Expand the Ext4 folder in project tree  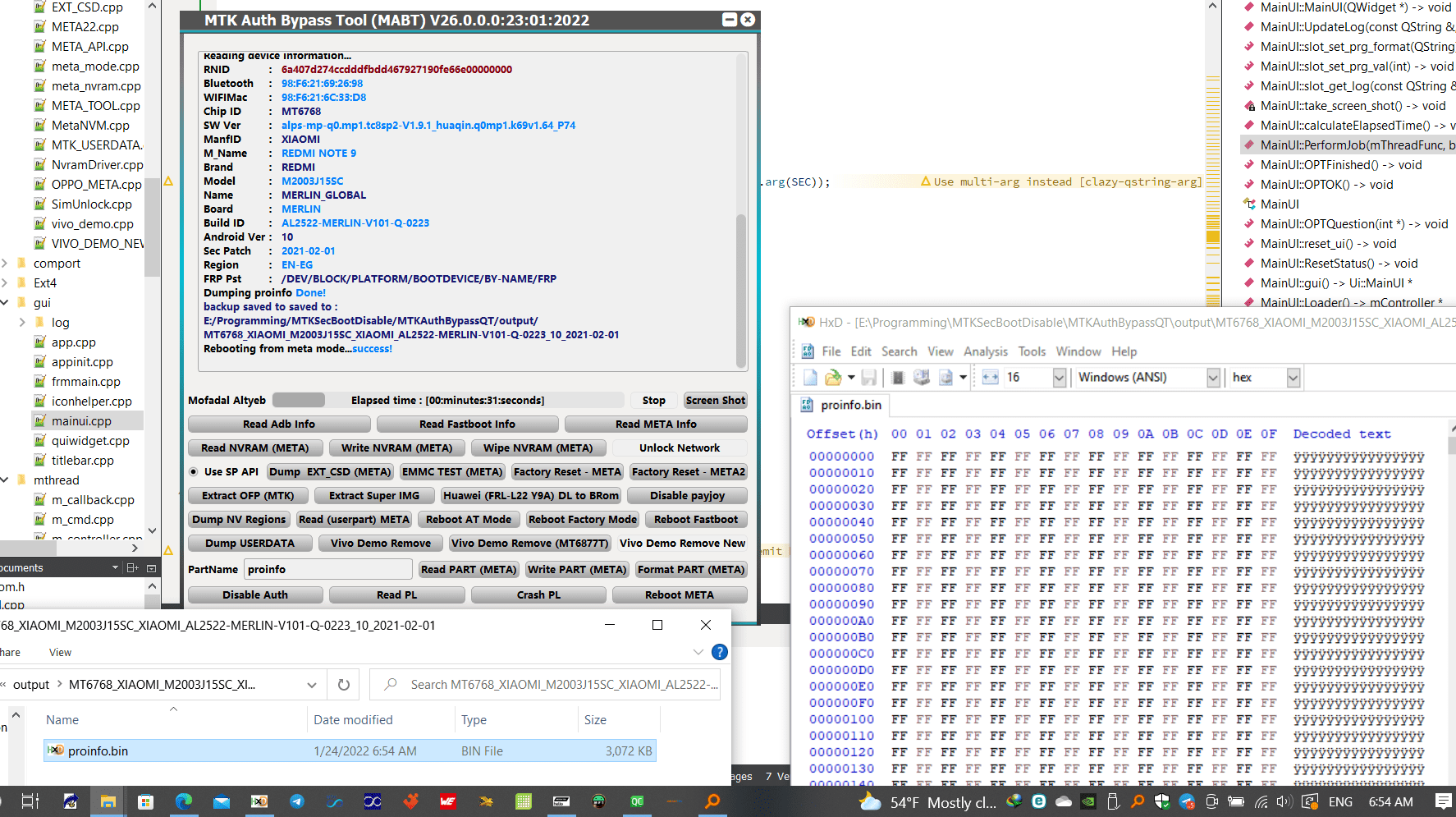5,283
